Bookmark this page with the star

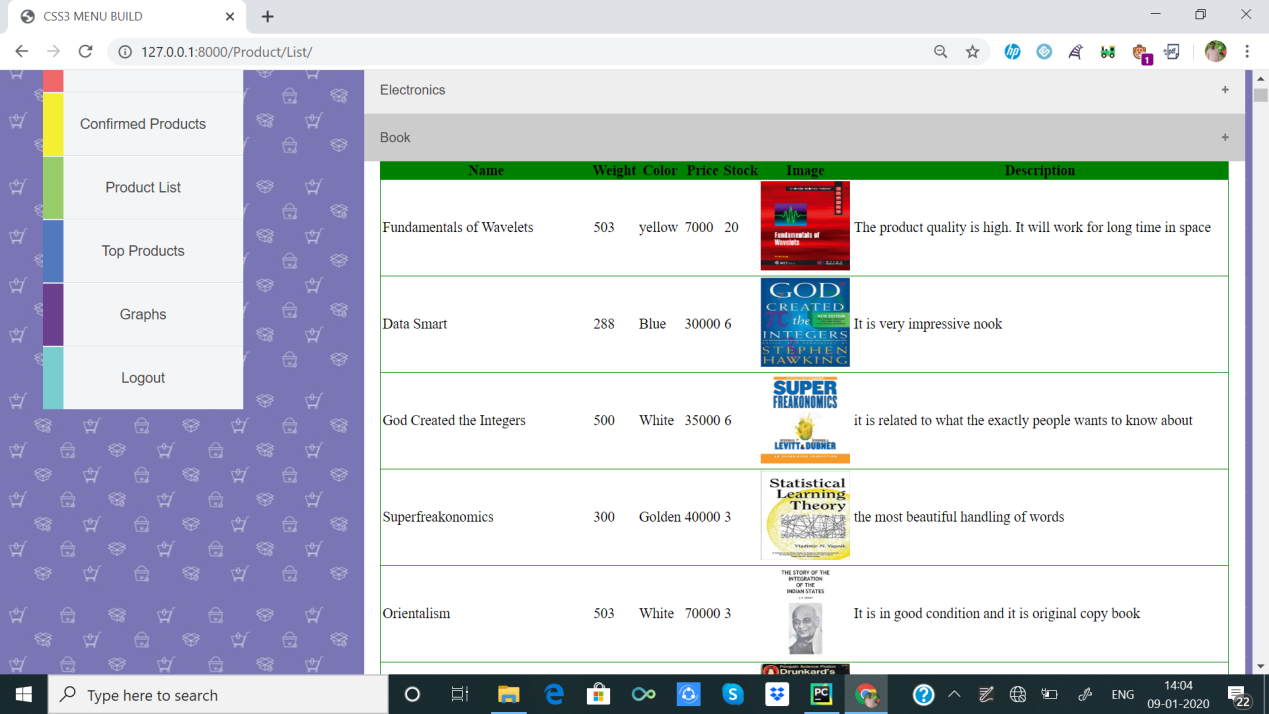pos(972,52)
